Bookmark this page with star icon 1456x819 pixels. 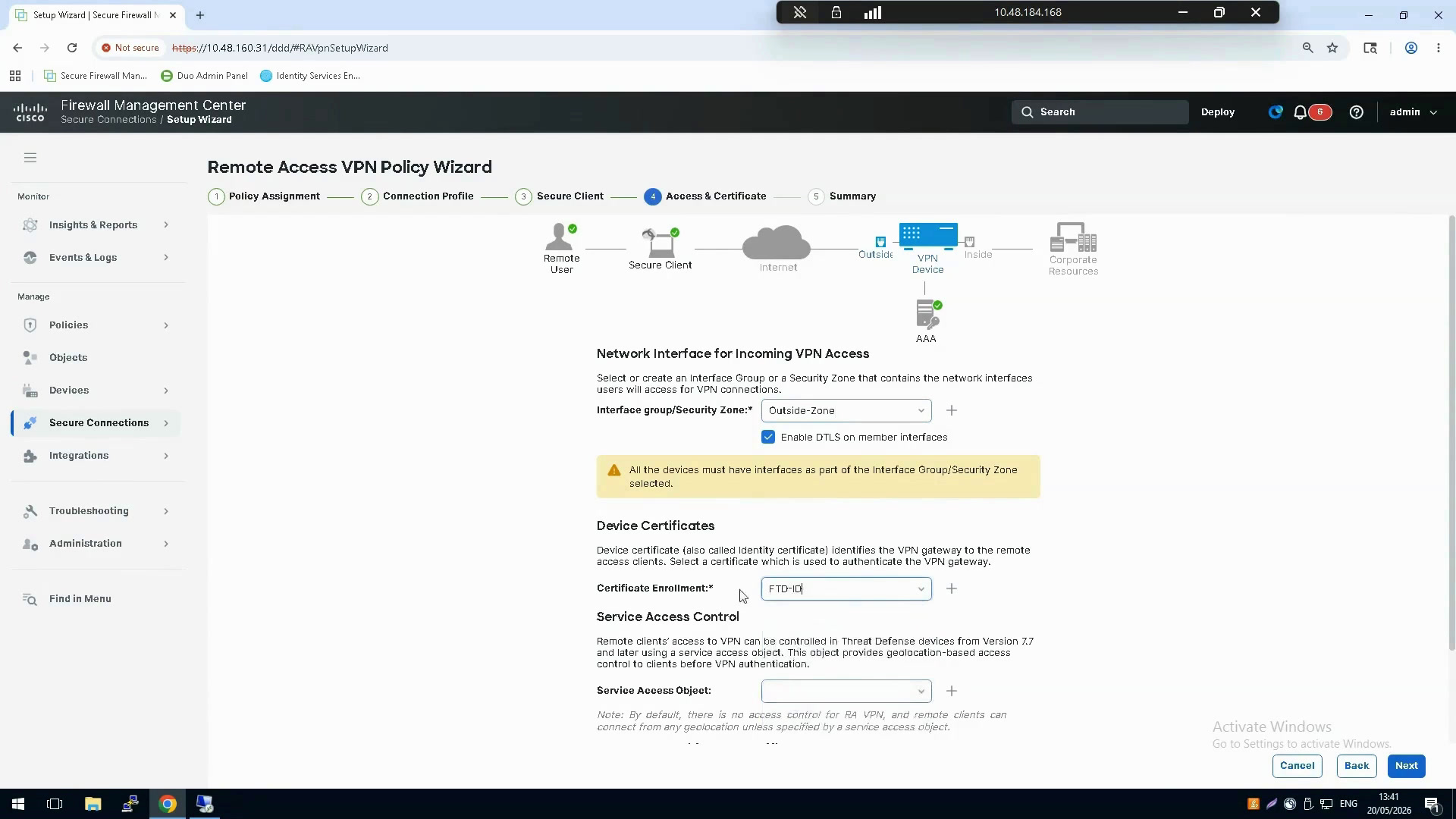pyautogui.click(x=1332, y=48)
